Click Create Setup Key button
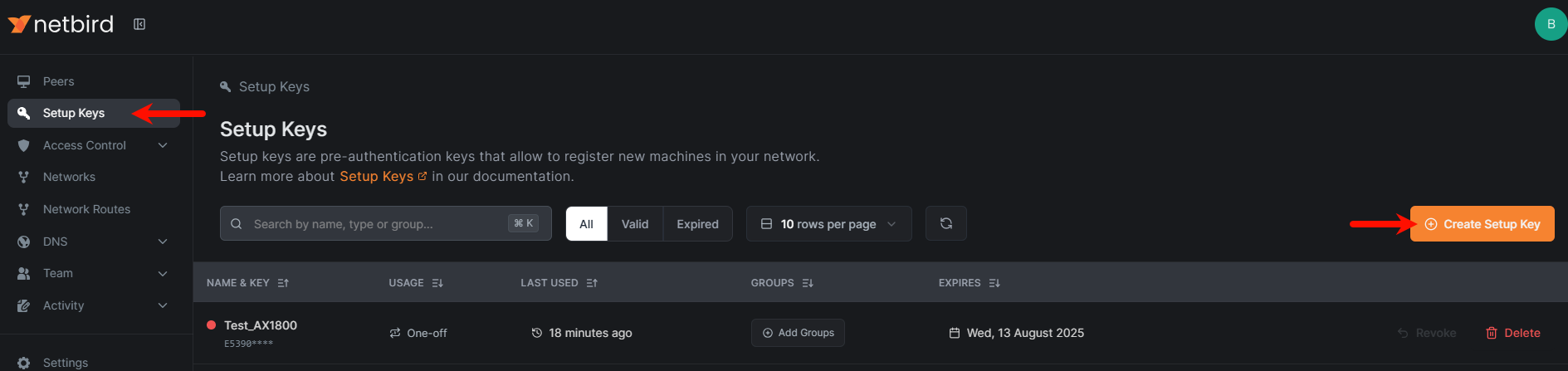1568x371 pixels. pyautogui.click(x=1482, y=224)
